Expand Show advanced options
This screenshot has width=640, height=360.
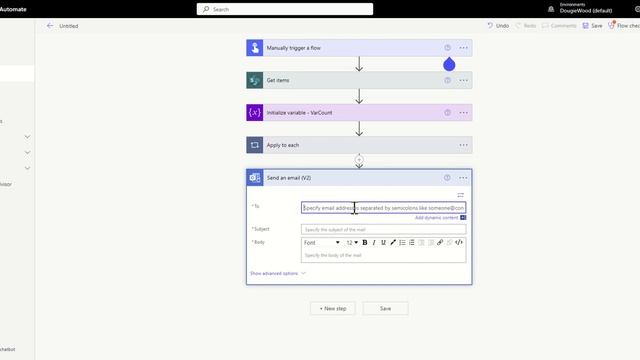278,273
